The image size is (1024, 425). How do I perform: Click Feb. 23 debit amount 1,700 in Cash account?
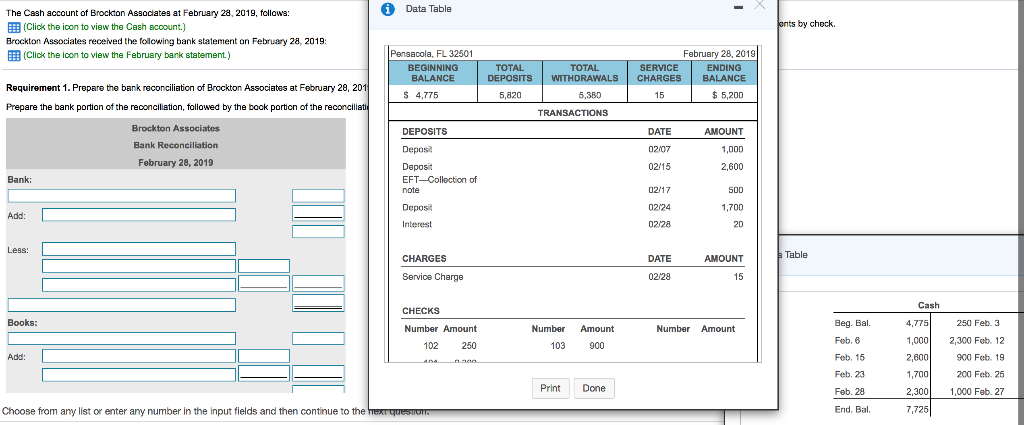[x=918, y=375]
